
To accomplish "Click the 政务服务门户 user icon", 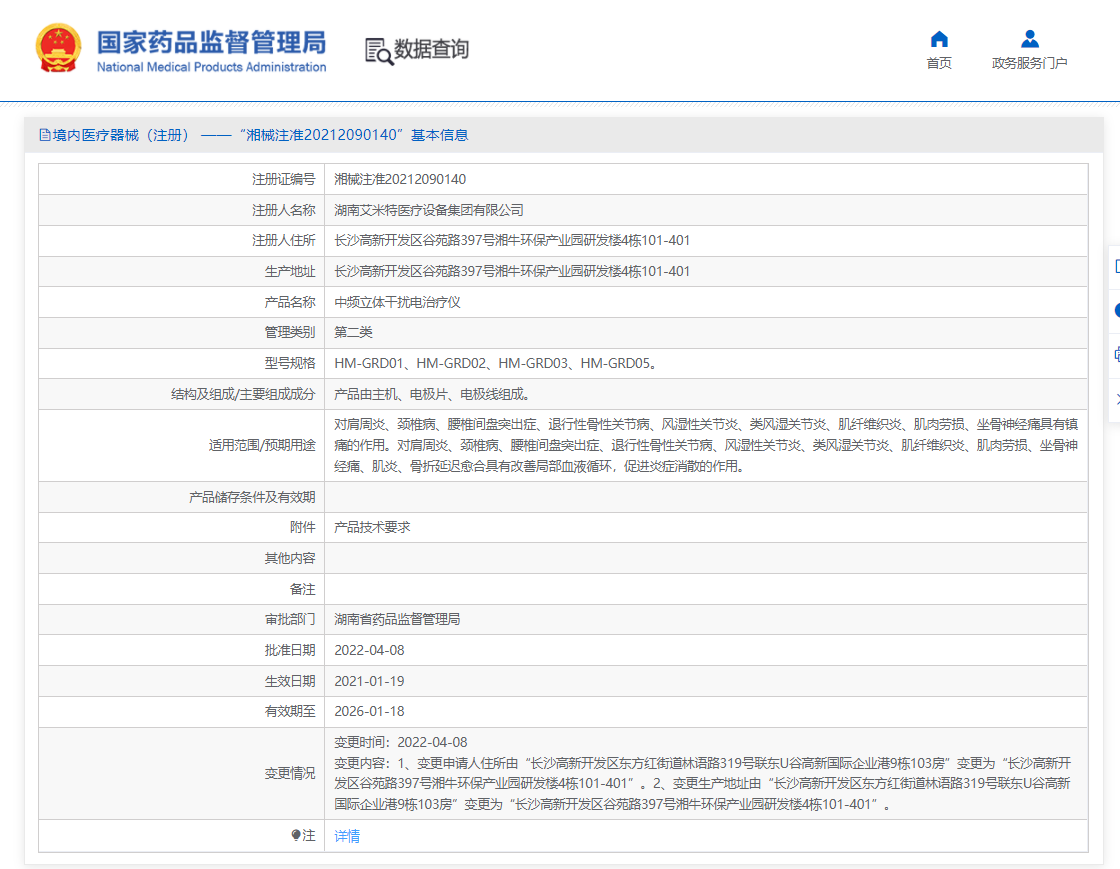I will click(1030, 39).
